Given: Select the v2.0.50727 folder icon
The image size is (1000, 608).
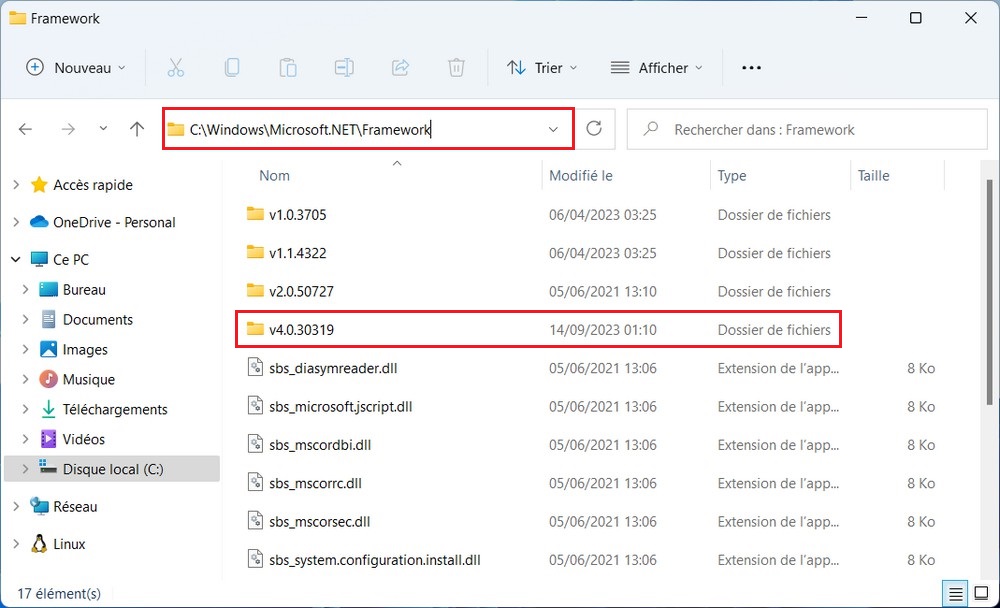Looking at the screenshot, I should tap(255, 290).
